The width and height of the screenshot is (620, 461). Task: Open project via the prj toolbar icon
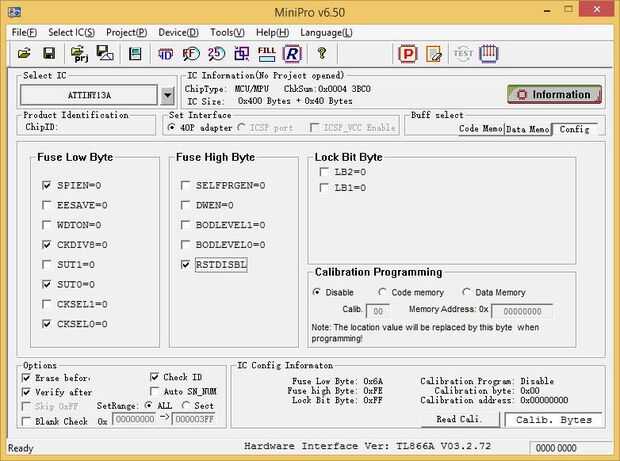pos(79,54)
